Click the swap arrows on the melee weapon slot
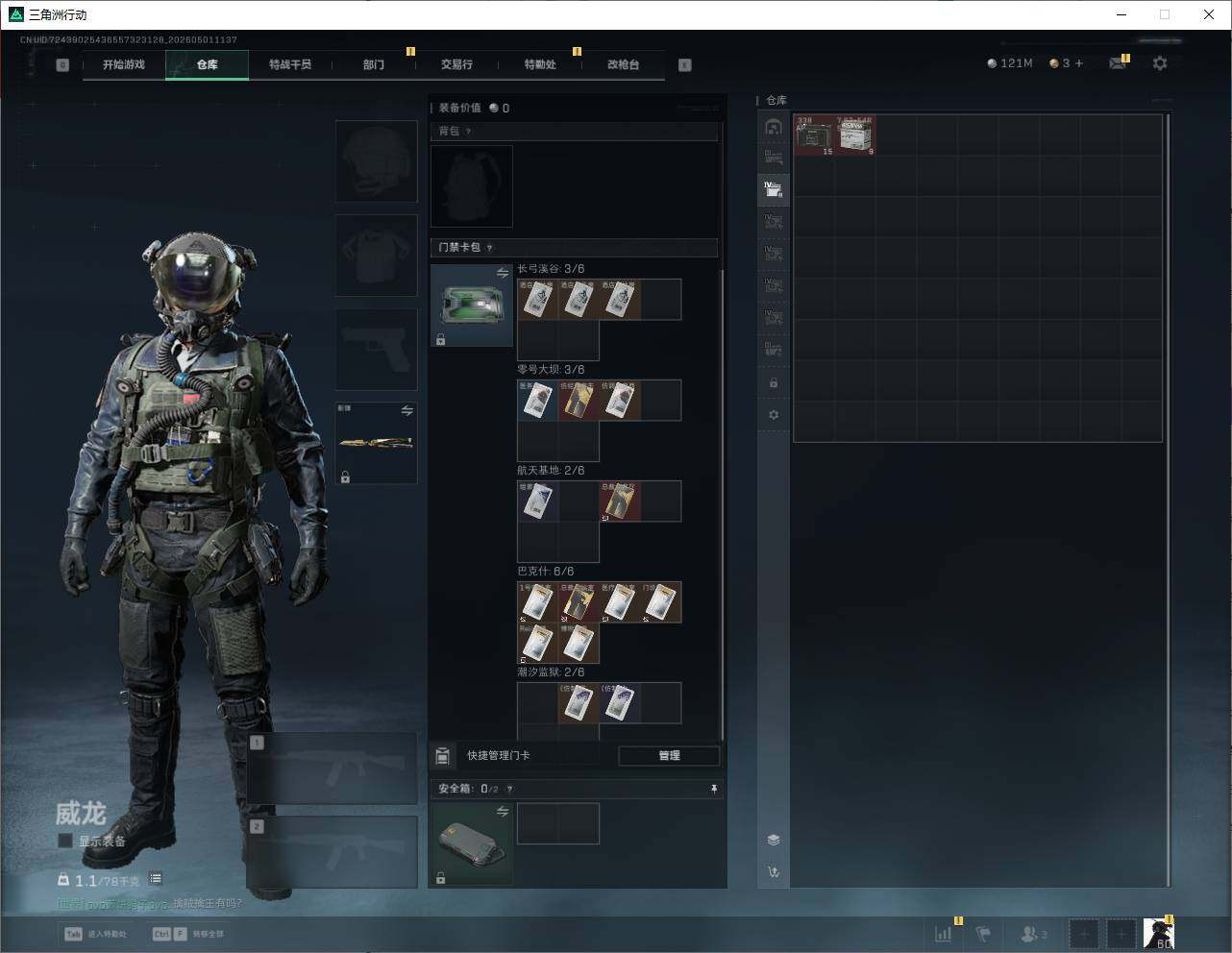 click(407, 410)
